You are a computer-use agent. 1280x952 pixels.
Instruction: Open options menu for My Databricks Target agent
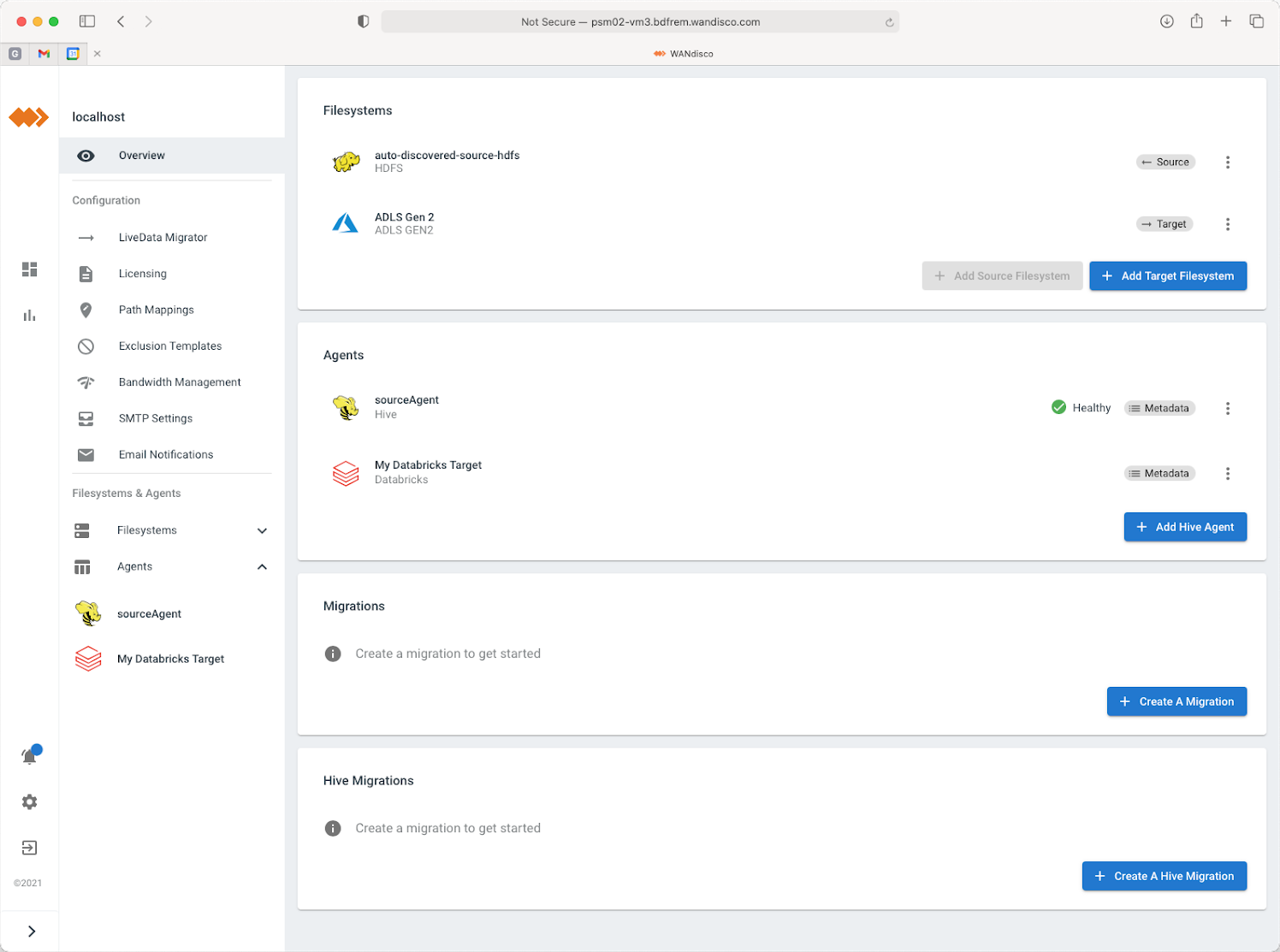tap(1227, 474)
